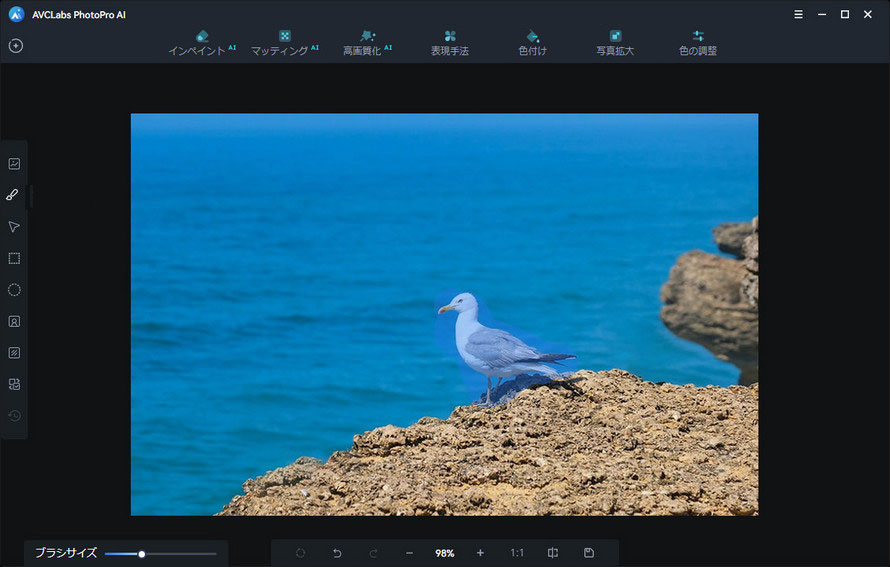Toggle the compare split view icon
Viewport: 890px width, 567px height.
552,553
